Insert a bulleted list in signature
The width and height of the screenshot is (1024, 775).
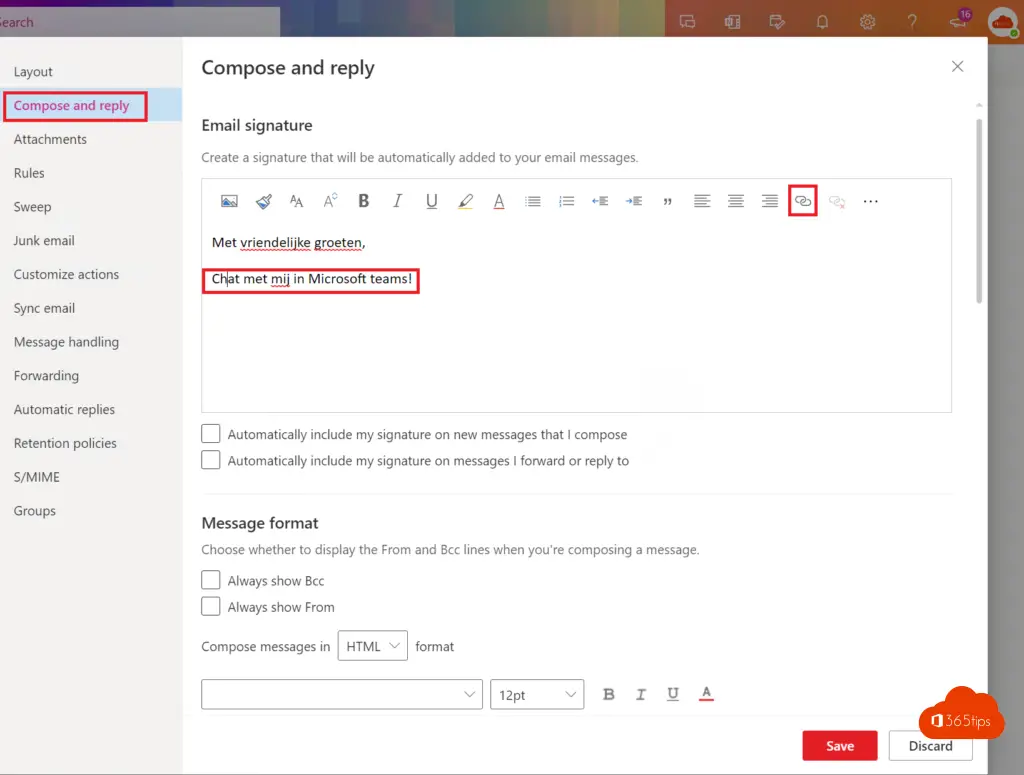pyautogui.click(x=533, y=201)
